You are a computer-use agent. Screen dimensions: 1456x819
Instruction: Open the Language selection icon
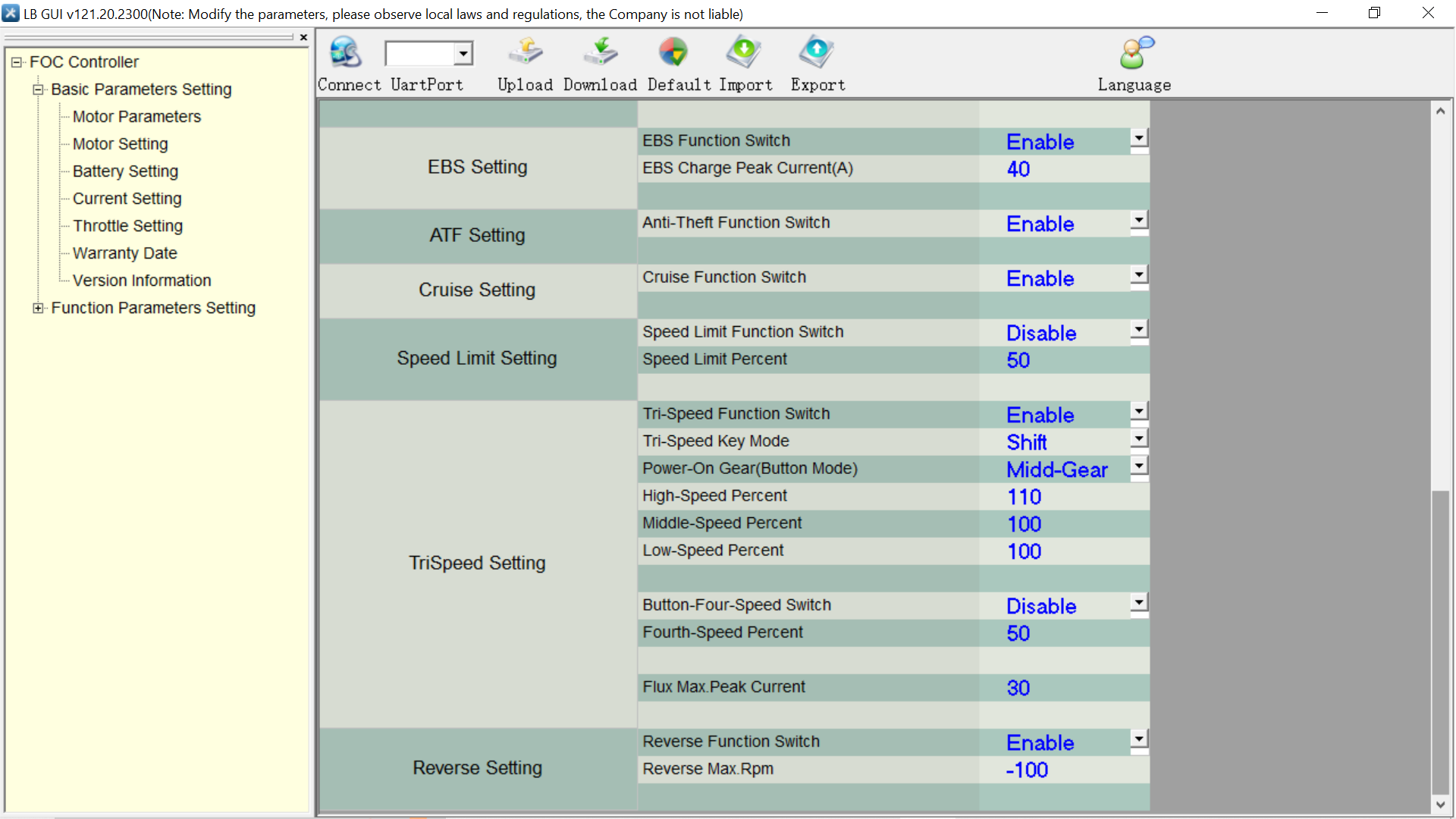click(1135, 53)
